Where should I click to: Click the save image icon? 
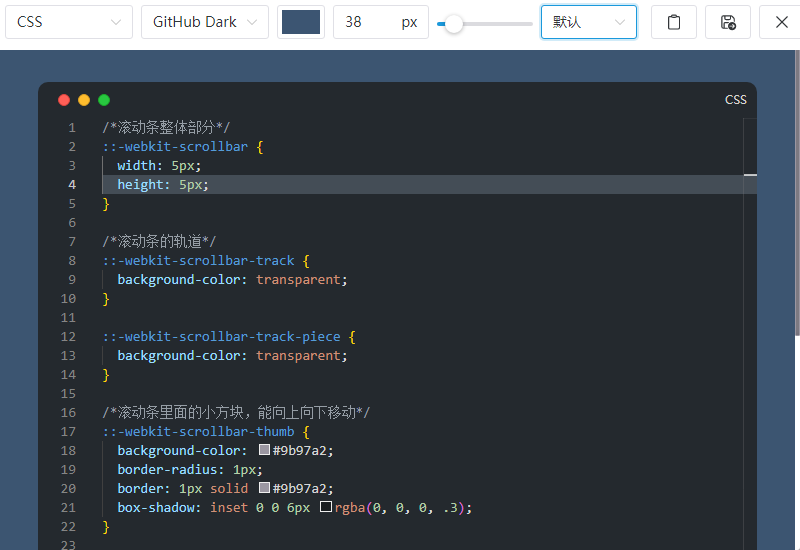(728, 22)
